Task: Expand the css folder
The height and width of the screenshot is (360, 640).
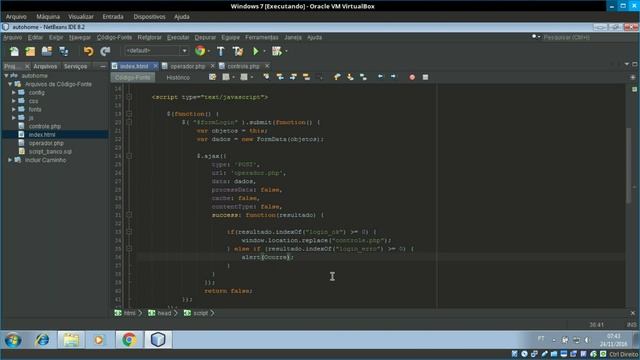Action: point(13,101)
